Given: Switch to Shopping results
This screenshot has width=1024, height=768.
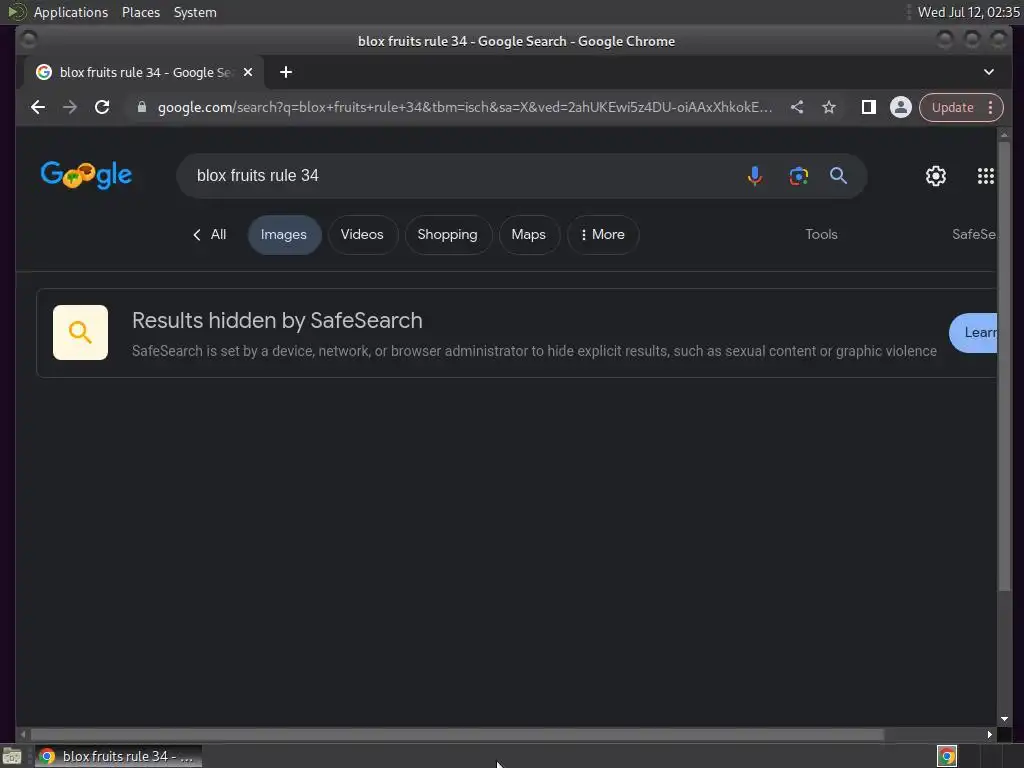Looking at the screenshot, I should click(447, 234).
